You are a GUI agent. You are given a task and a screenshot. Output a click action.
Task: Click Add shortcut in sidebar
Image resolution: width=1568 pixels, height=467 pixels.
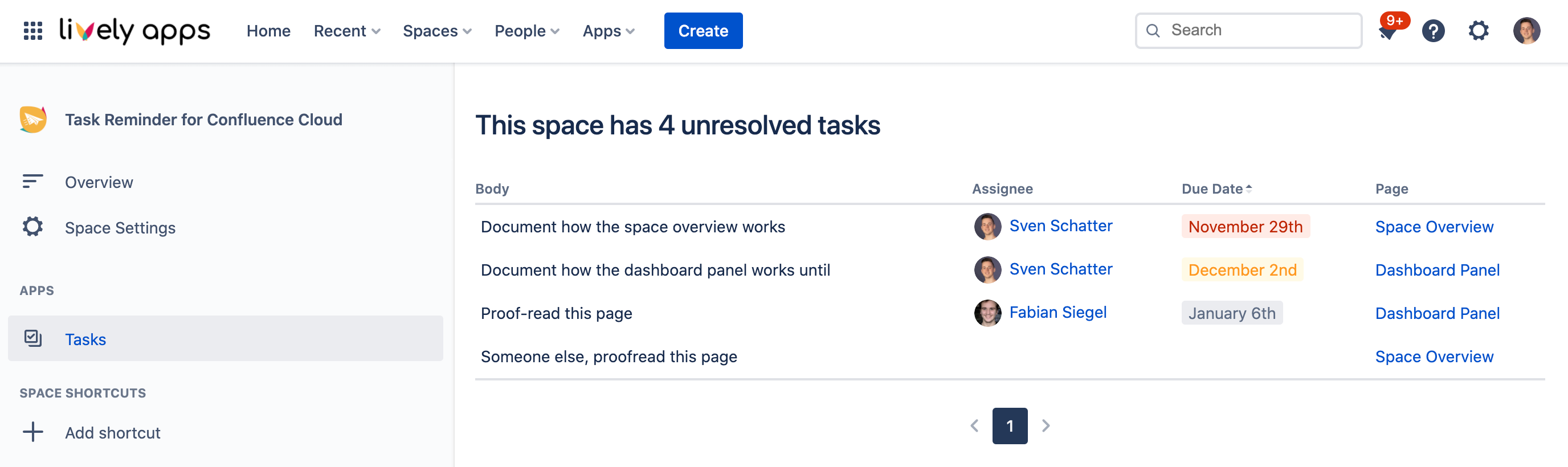(x=113, y=432)
